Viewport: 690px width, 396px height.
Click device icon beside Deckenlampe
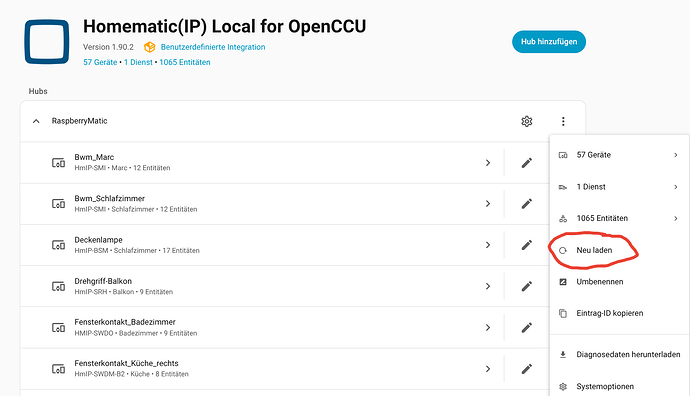pyautogui.click(x=59, y=245)
